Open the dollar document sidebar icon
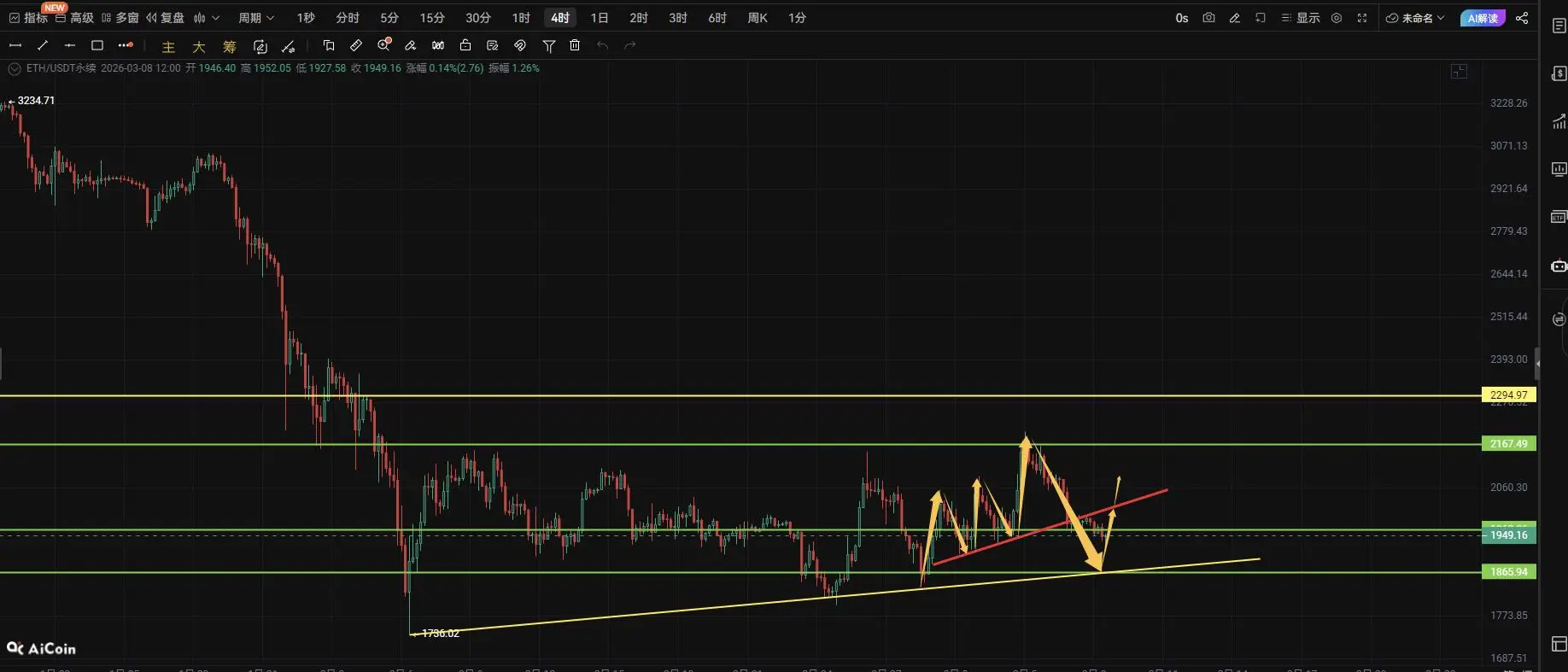This screenshot has width=1568, height=672. tap(1559, 73)
